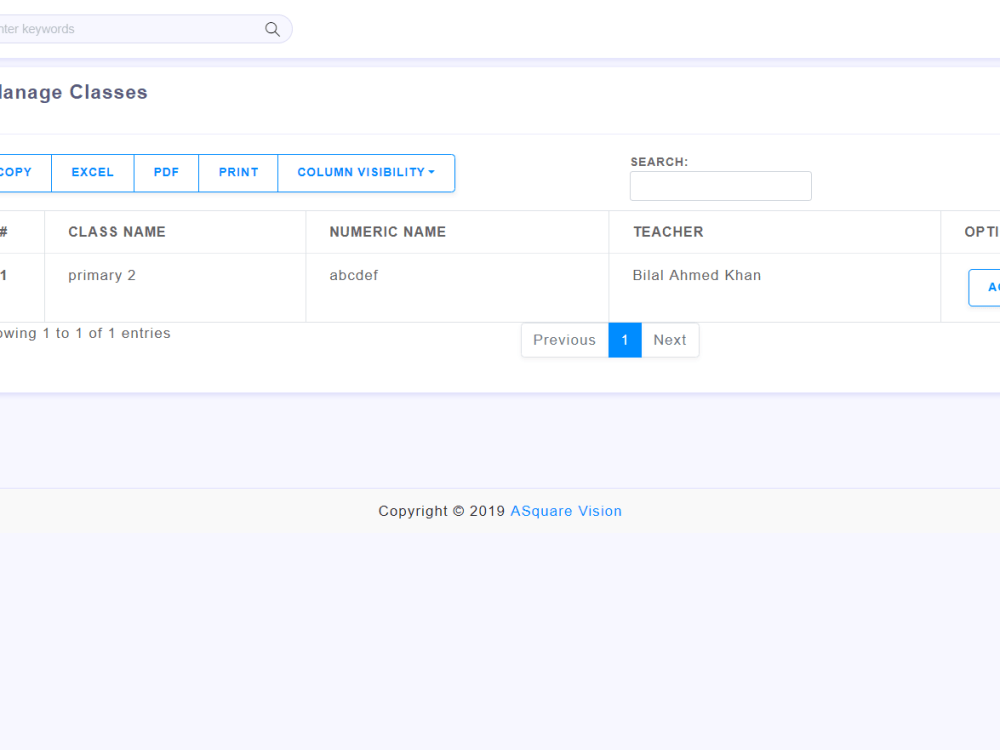This screenshot has width=1000, height=750.
Task: Sort table by TEACHER column
Action: pos(668,231)
